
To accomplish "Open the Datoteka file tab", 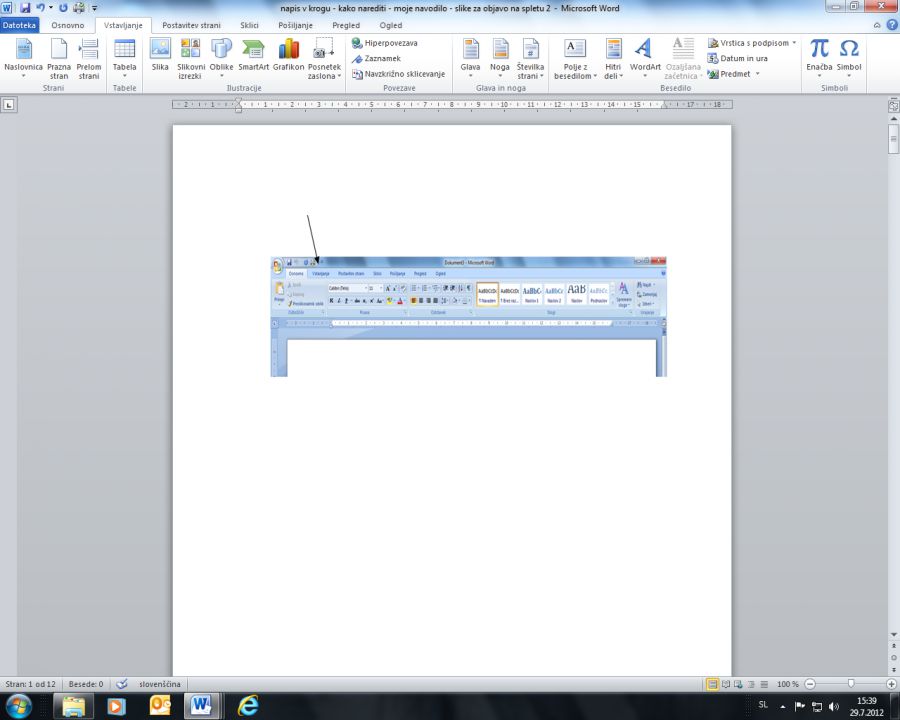I will [19, 25].
